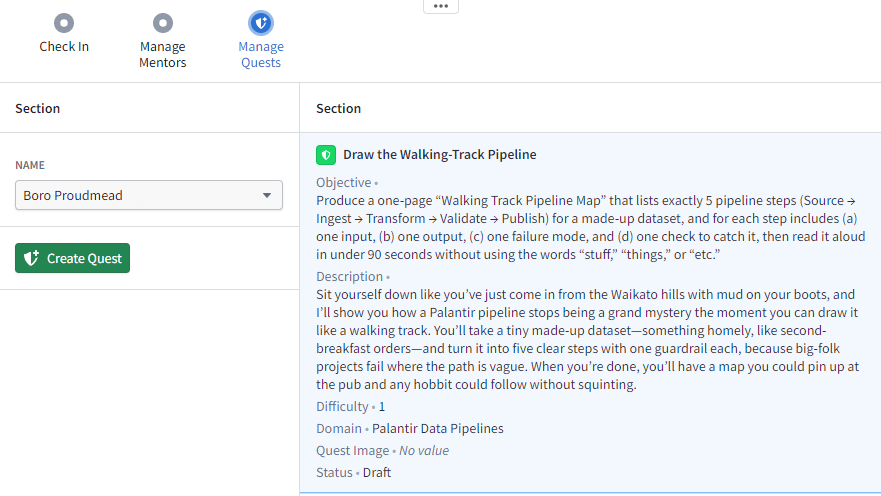Viewport: 881px width, 496px height.
Task: Click the Palantir Data Pipelines domain value
Action: point(437,429)
